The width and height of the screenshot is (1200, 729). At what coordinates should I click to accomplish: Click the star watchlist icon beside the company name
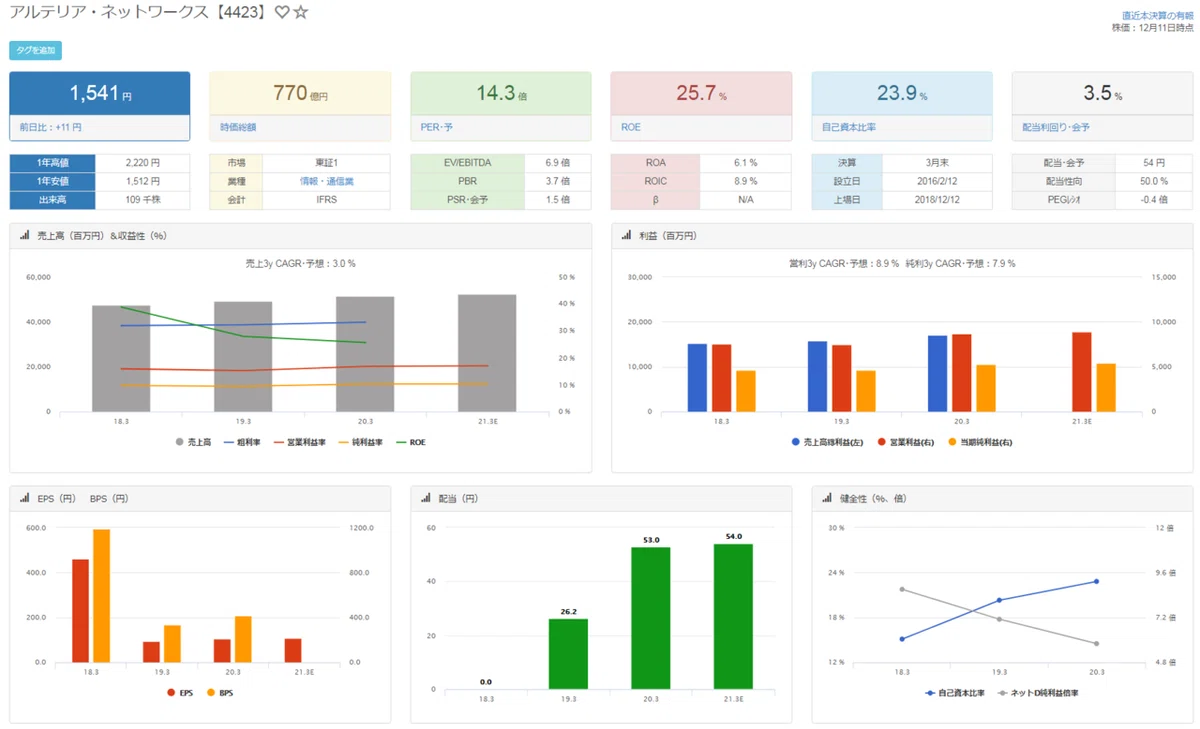tap(301, 13)
